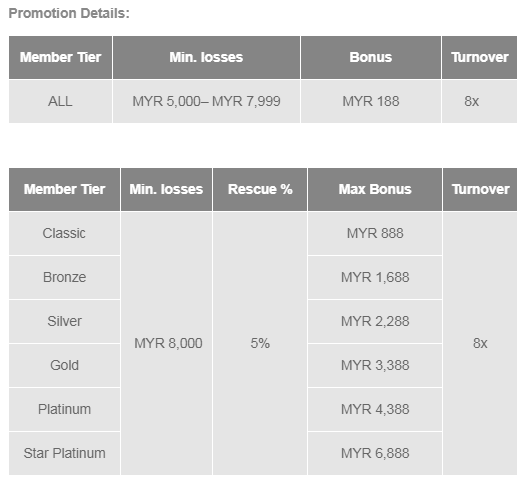Click the Silver tier cell
The height and width of the screenshot is (478, 528).
click(64, 321)
